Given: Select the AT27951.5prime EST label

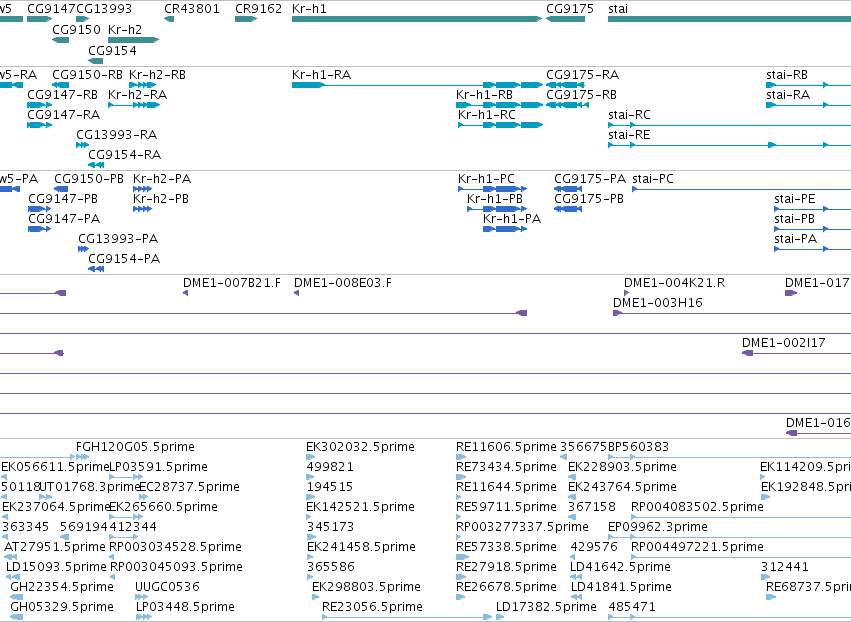Looking at the screenshot, I should tap(54, 547).
